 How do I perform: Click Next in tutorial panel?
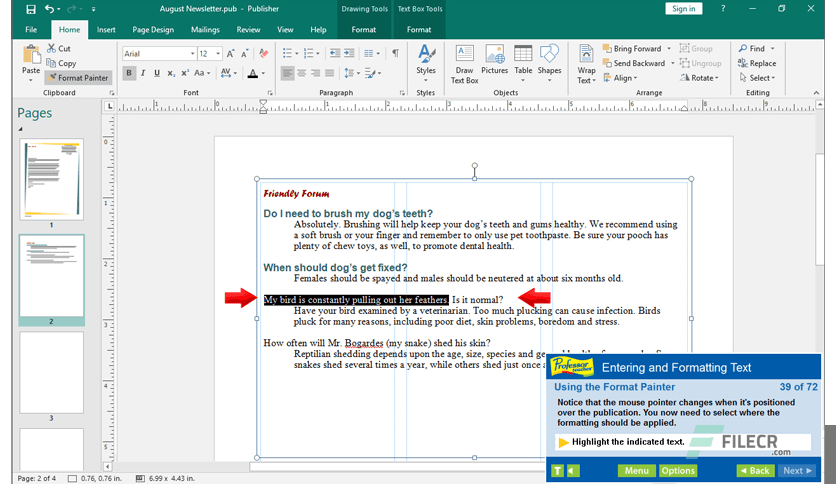click(x=797, y=471)
